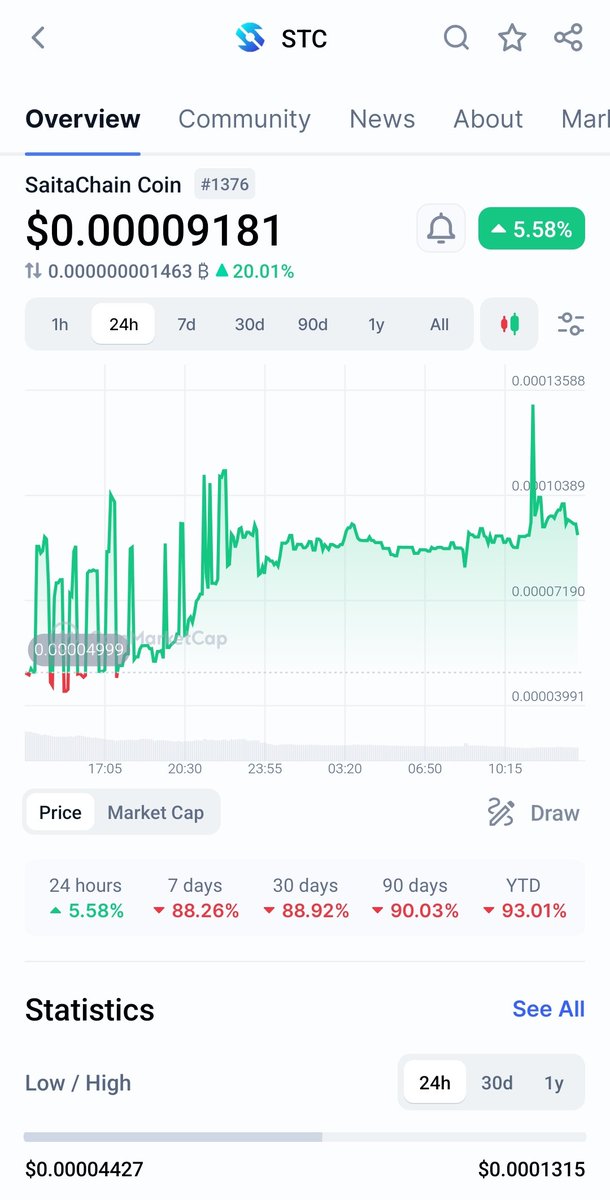Show Price chart mode
This screenshot has height=1200, width=610.
(x=60, y=812)
